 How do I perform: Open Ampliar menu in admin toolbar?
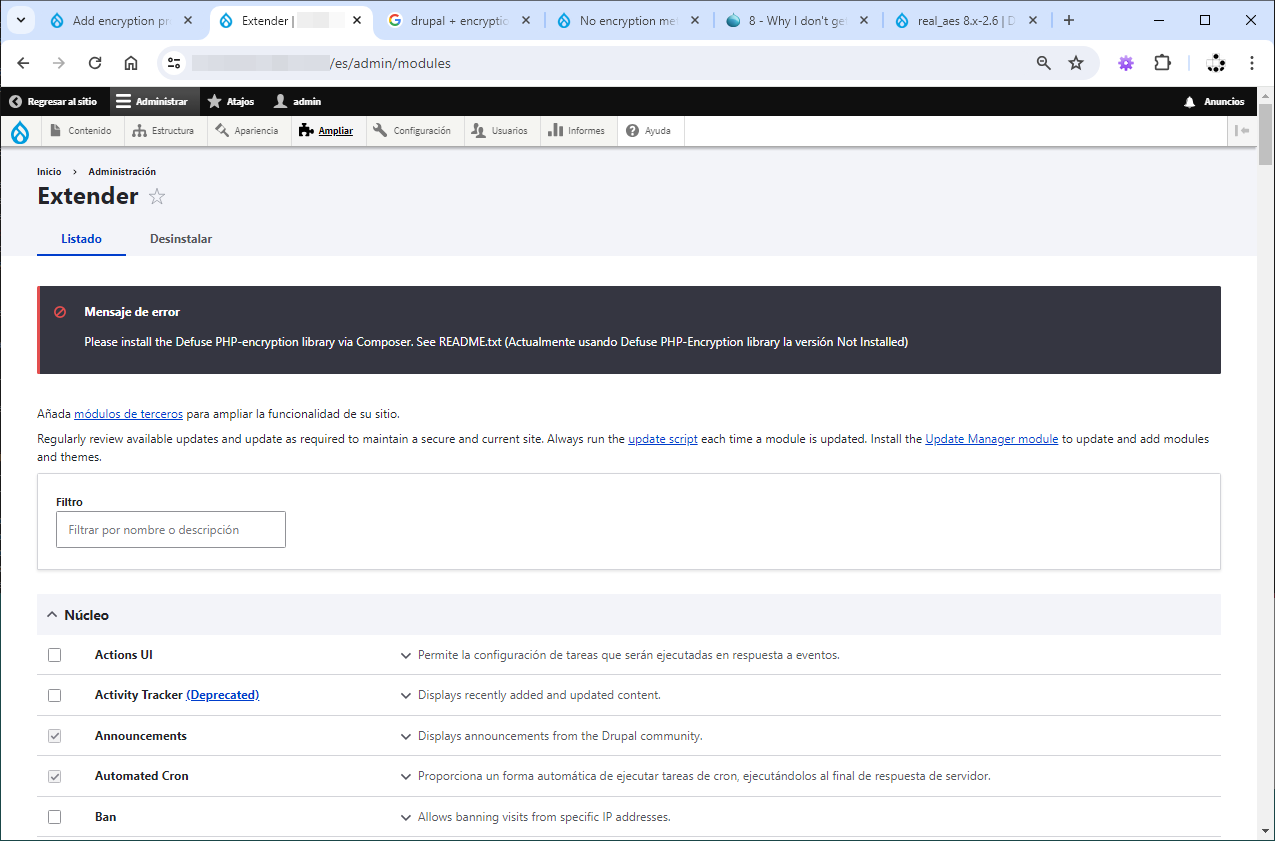point(328,131)
